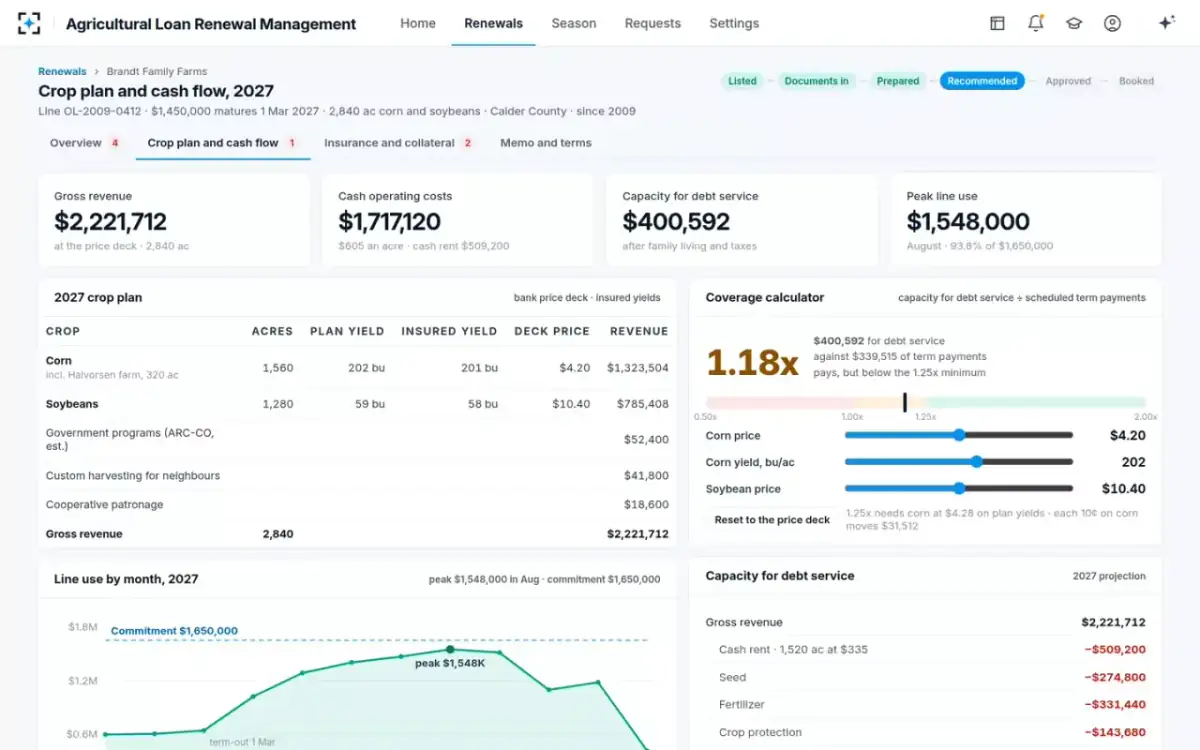The image size is (1200, 750).
Task: Adjust the Corn price slider
Action: click(x=959, y=435)
